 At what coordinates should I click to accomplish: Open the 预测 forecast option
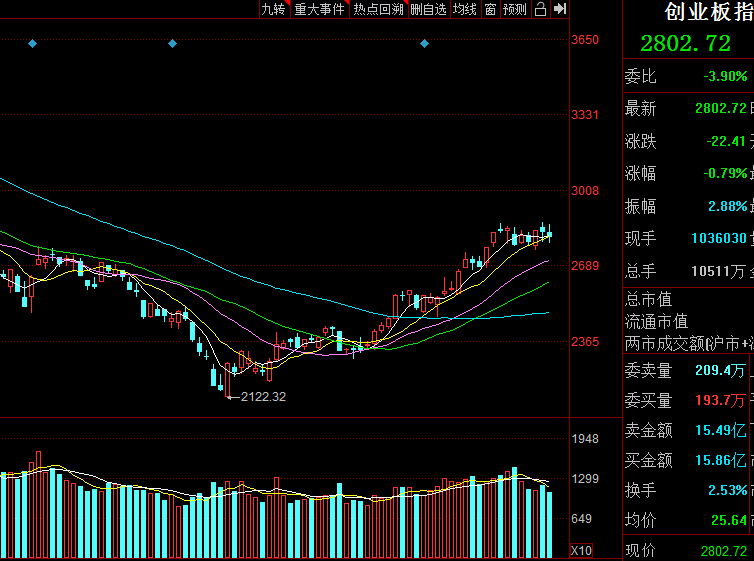[x=514, y=9]
